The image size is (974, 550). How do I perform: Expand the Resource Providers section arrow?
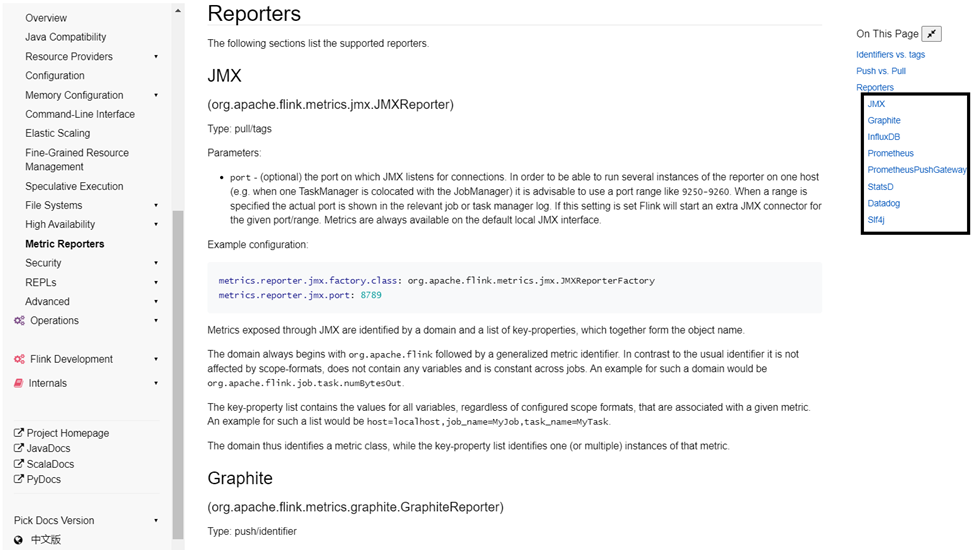point(156,57)
